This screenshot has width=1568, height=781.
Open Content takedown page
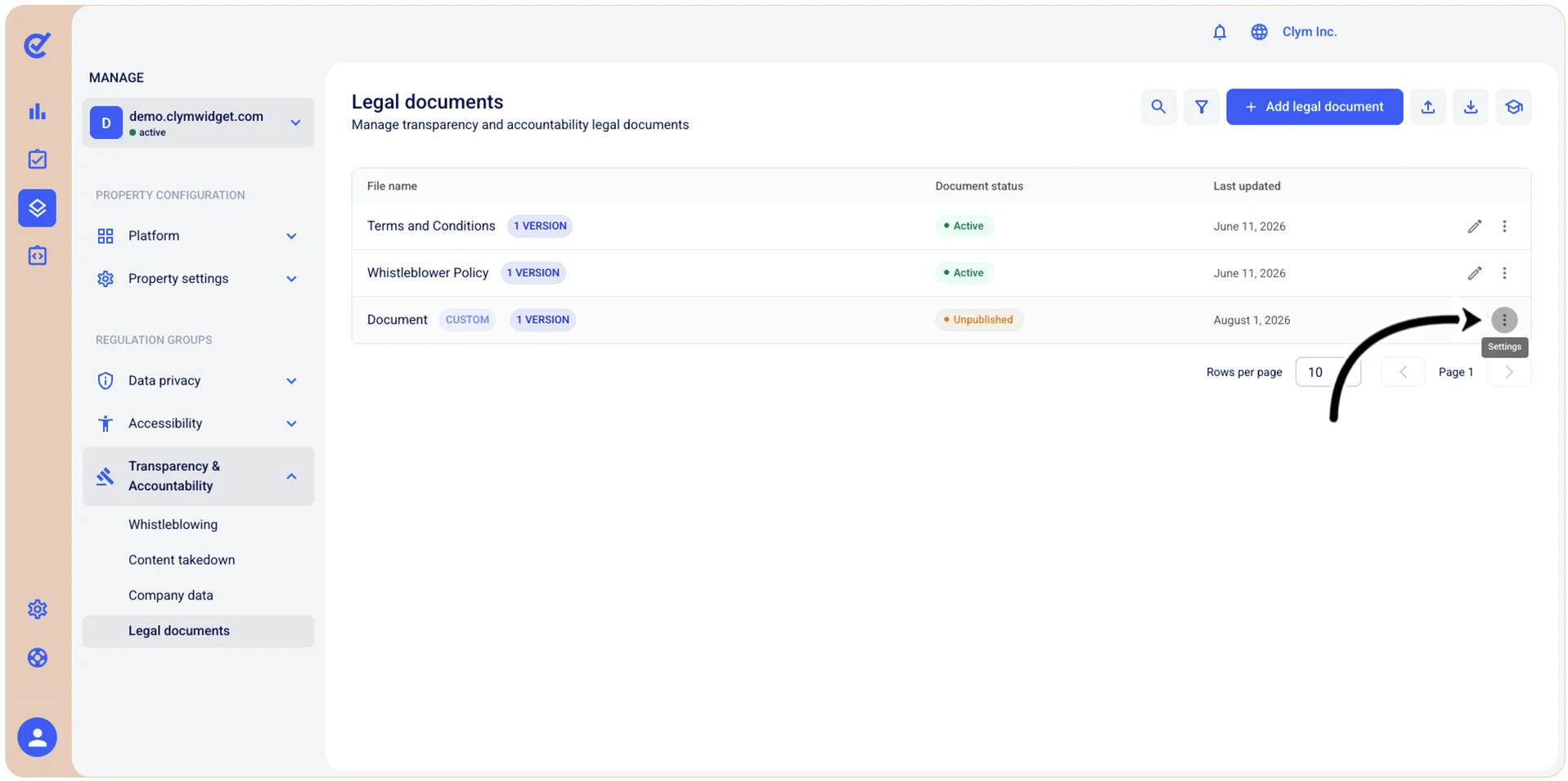tap(182, 560)
